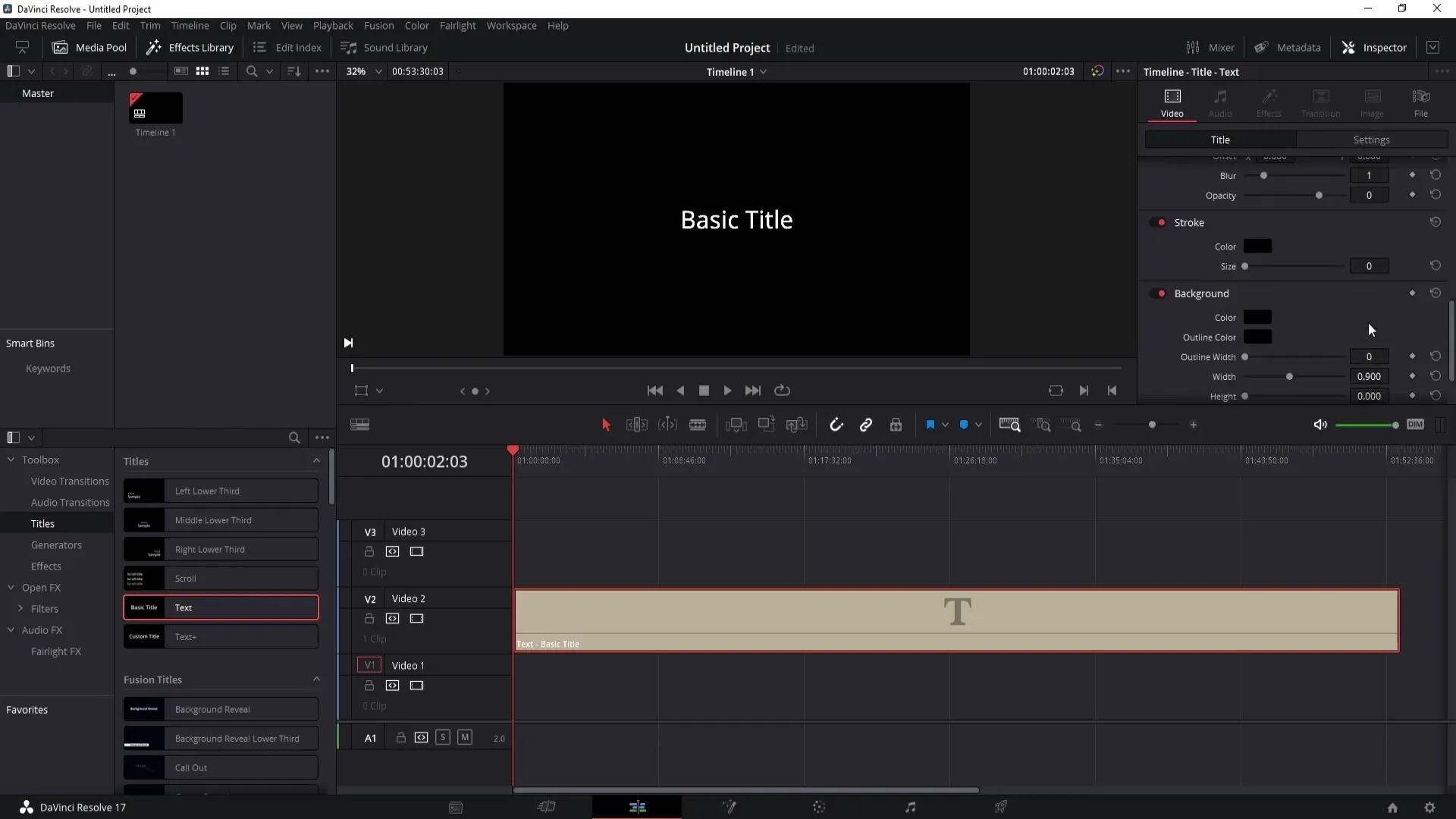Image resolution: width=1456 pixels, height=819 pixels.
Task: Open the Inspector panel
Action: (1384, 47)
